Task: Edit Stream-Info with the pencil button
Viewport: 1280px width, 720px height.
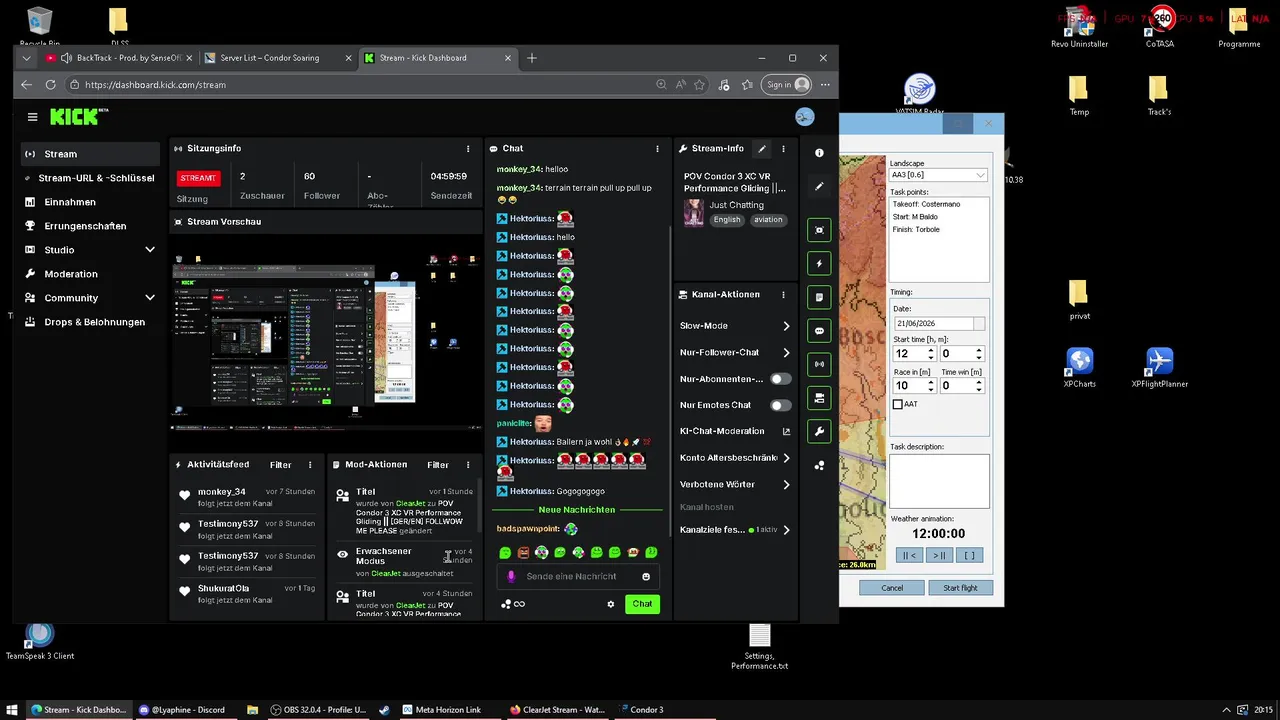Action: click(x=762, y=149)
